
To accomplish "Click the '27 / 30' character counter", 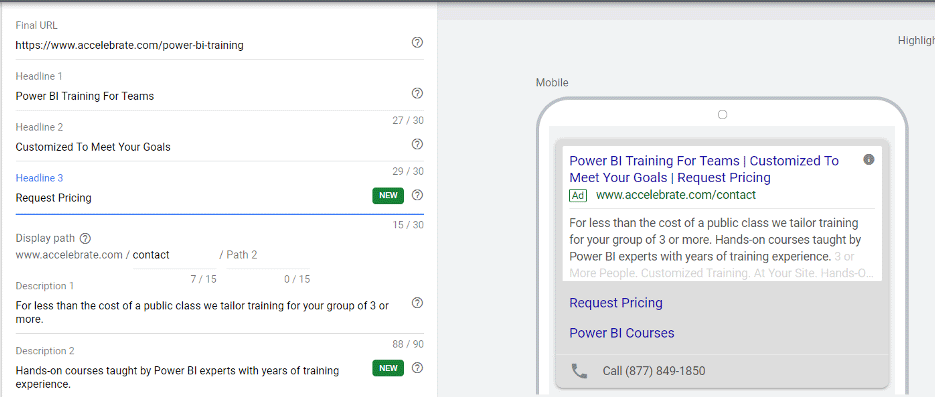I will [x=408, y=120].
